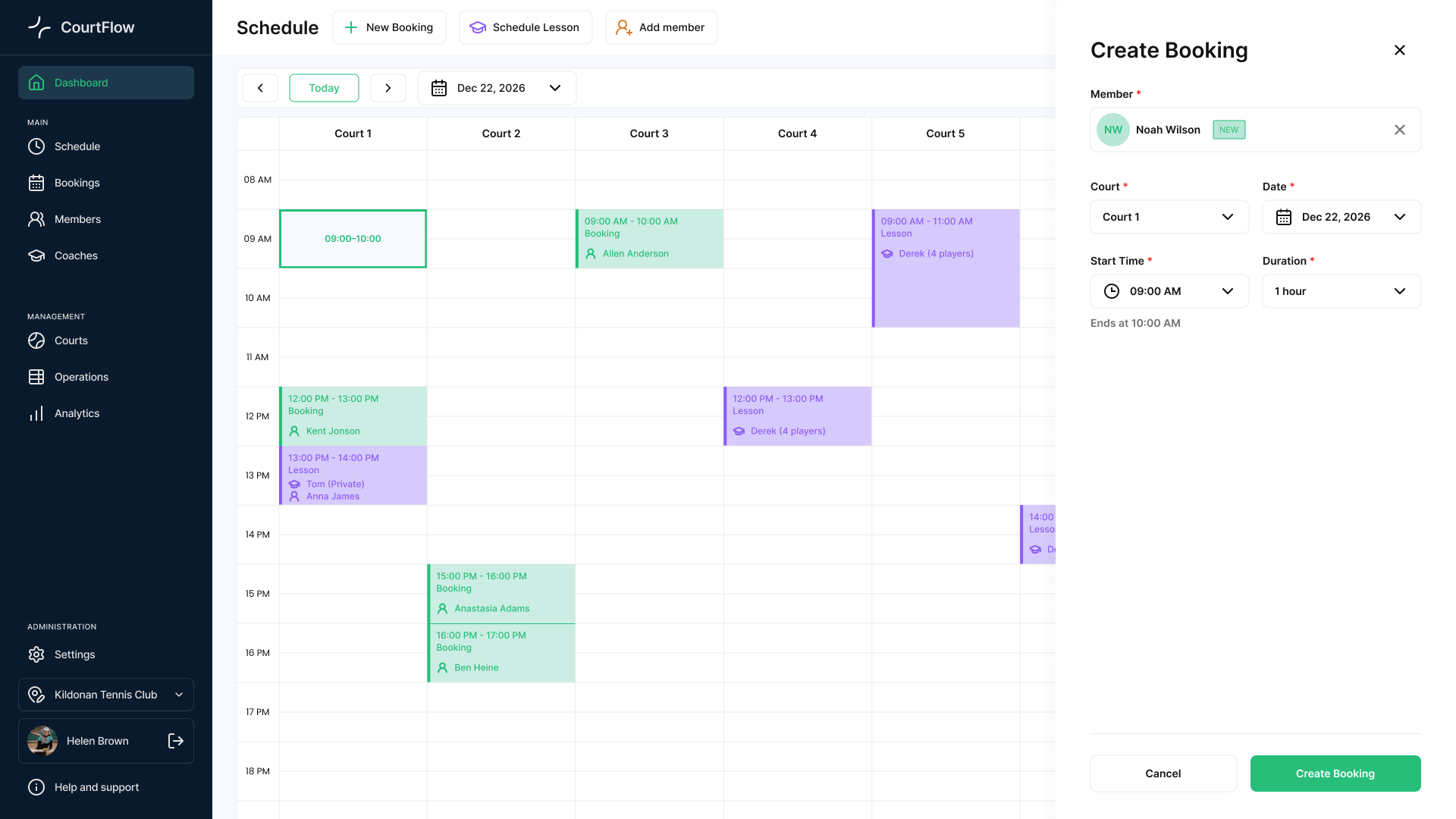The height and width of the screenshot is (819, 1456).
Task: Select the 09:00–10:00 slot on Court 1
Action: [353, 239]
